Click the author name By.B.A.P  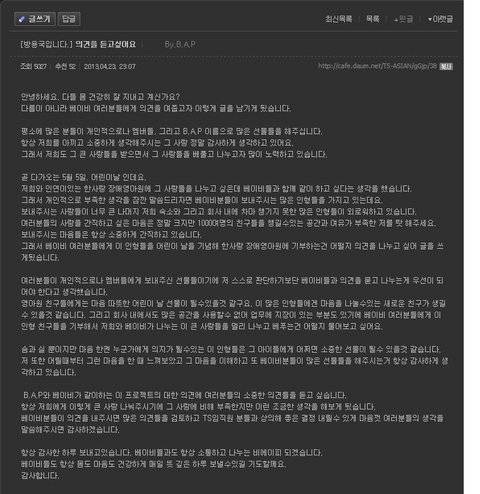tap(180, 44)
